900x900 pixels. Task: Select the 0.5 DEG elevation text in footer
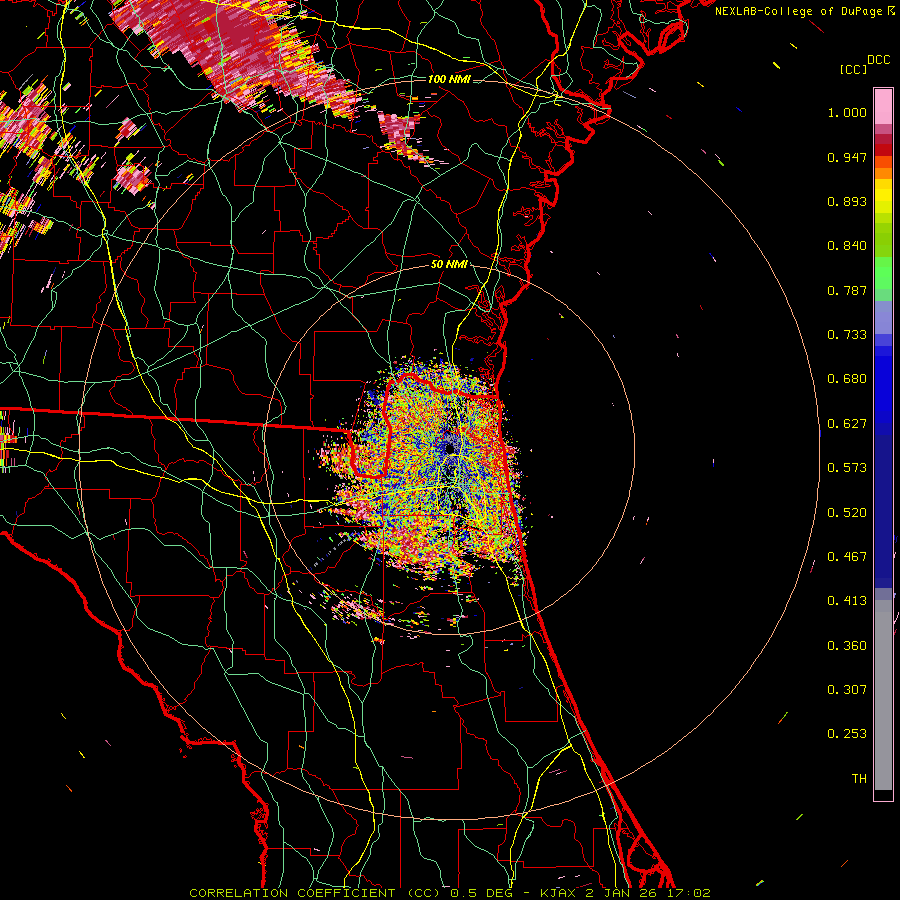tap(482, 893)
